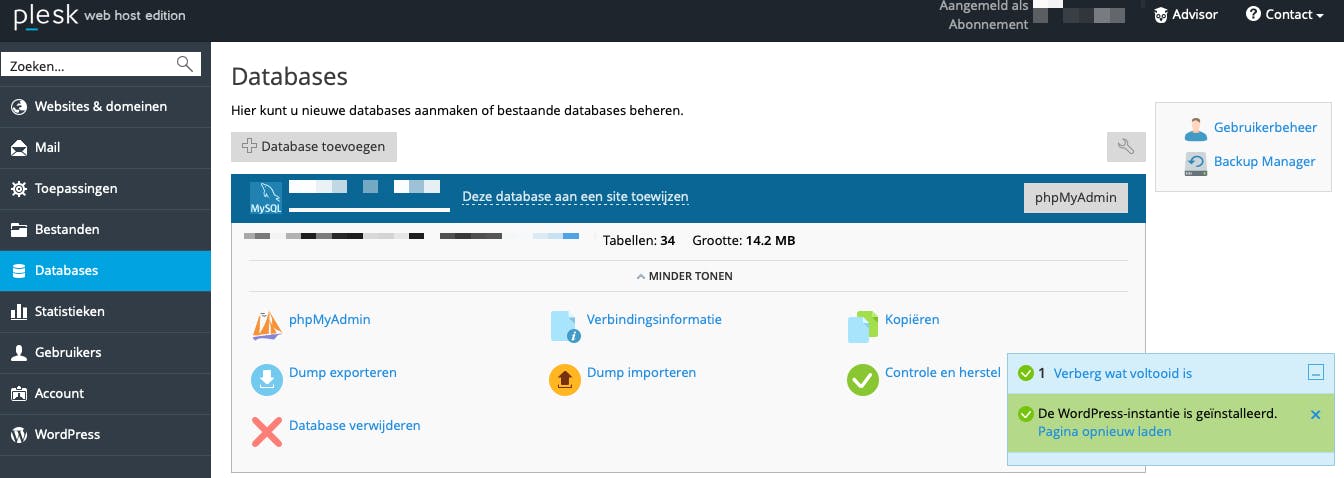The height and width of the screenshot is (478, 1344).
Task: Click the Zoeken search input field
Action: point(90,65)
